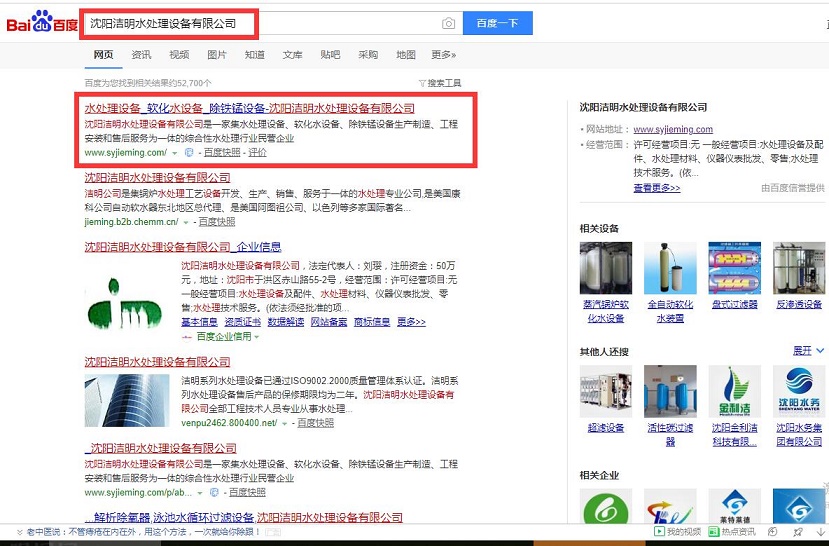Click the 百度一下 search button
829x546 pixels.
click(498, 23)
